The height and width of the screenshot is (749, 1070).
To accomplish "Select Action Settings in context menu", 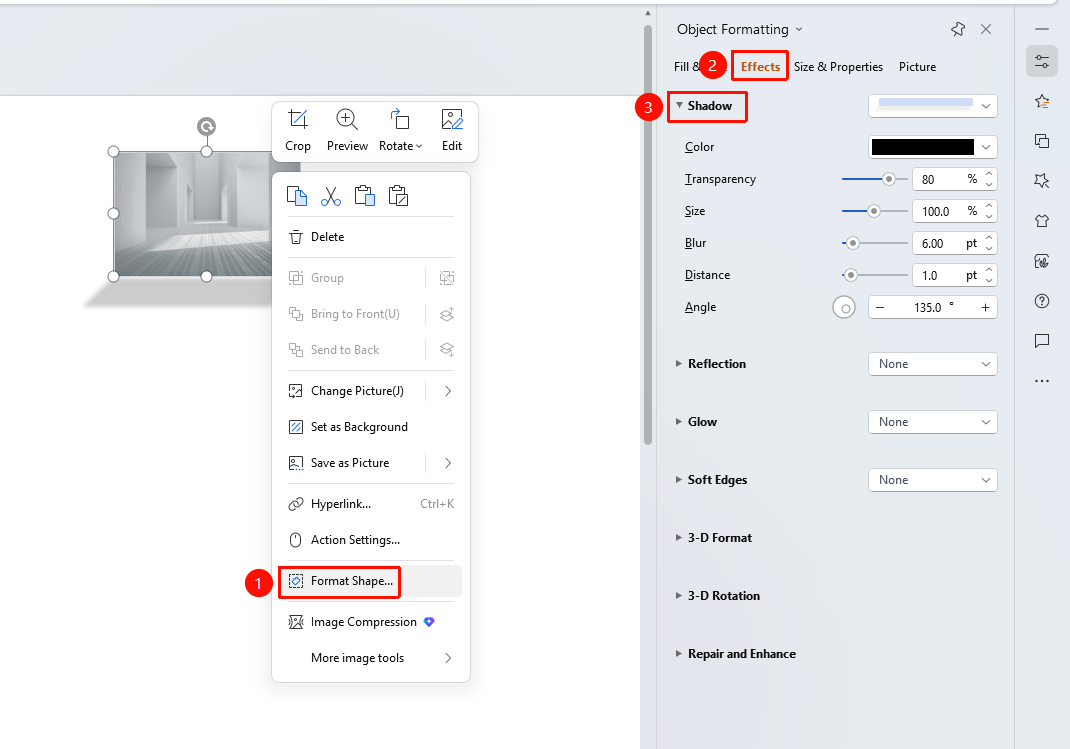I will point(370,540).
